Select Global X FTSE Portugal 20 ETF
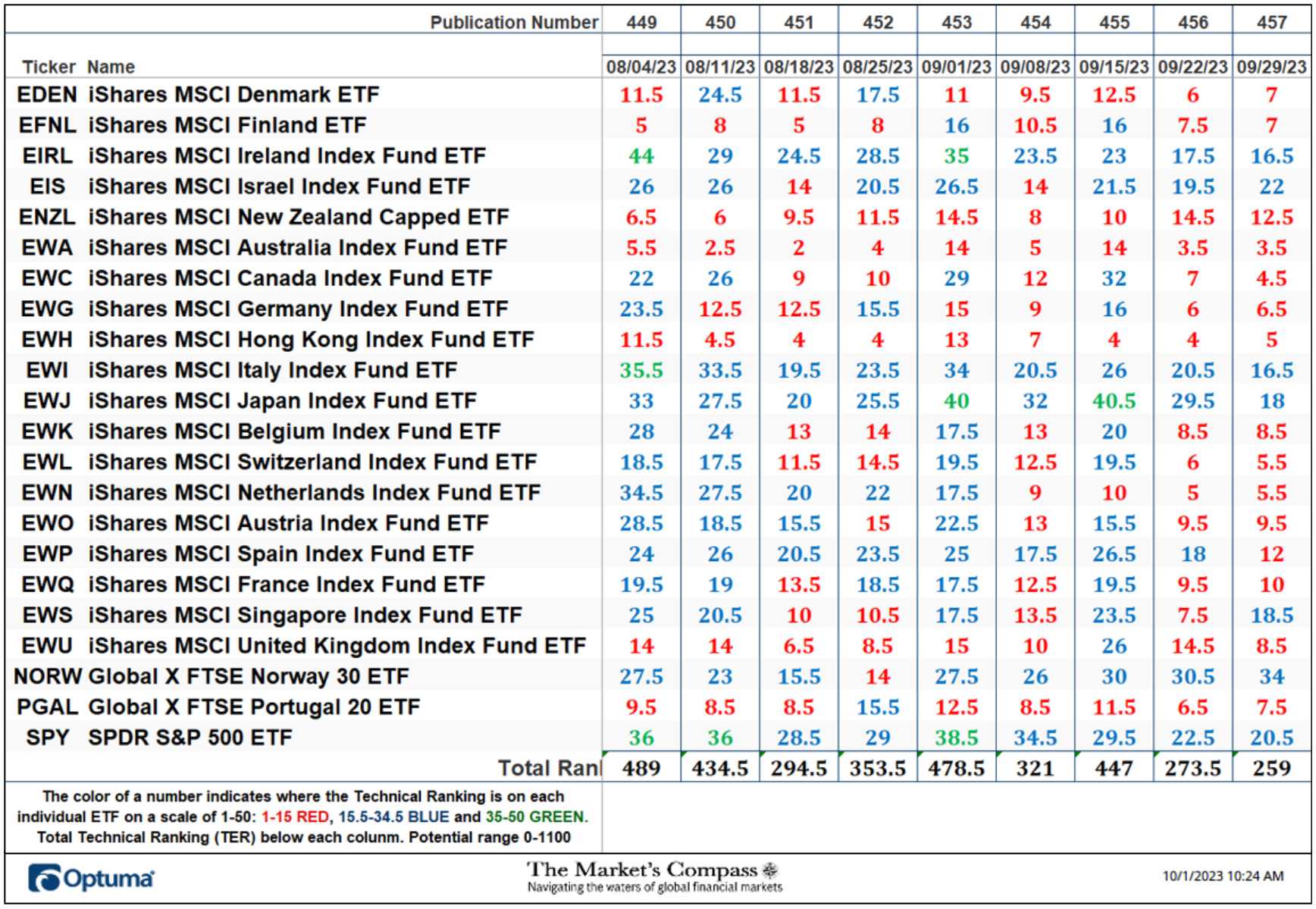Image resolution: width=1316 pixels, height=909 pixels. (x=254, y=707)
